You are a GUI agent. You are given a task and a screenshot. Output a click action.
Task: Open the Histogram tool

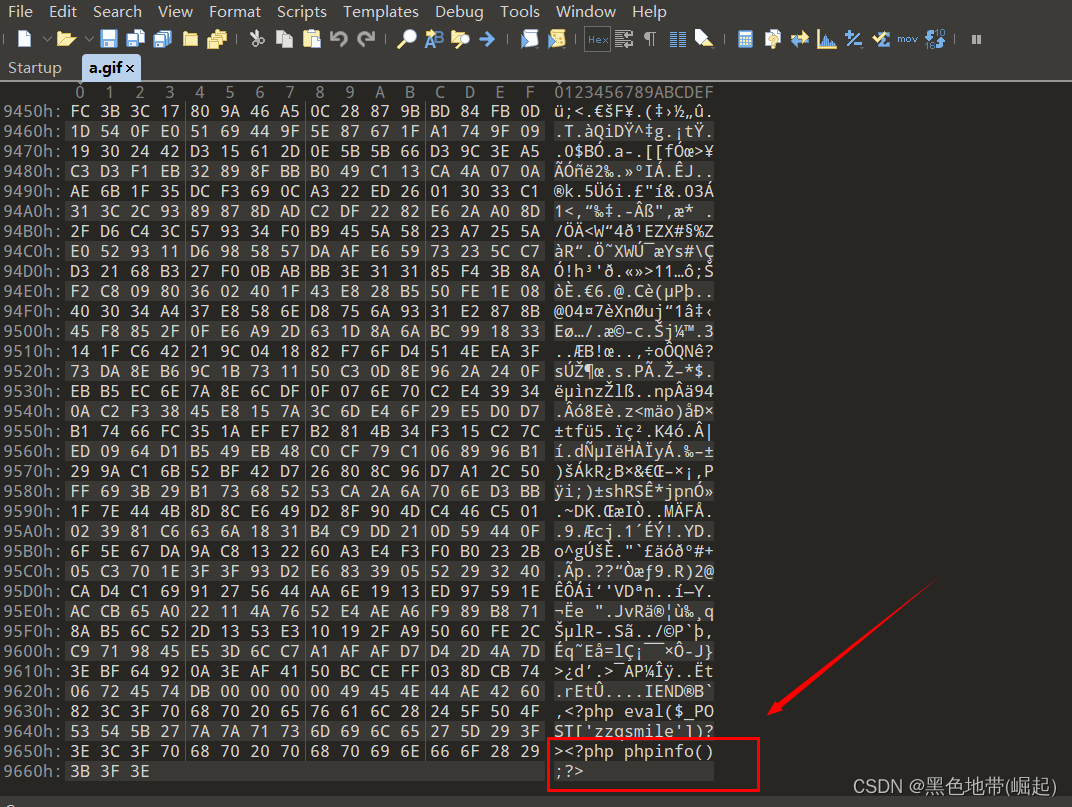[827, 39]
